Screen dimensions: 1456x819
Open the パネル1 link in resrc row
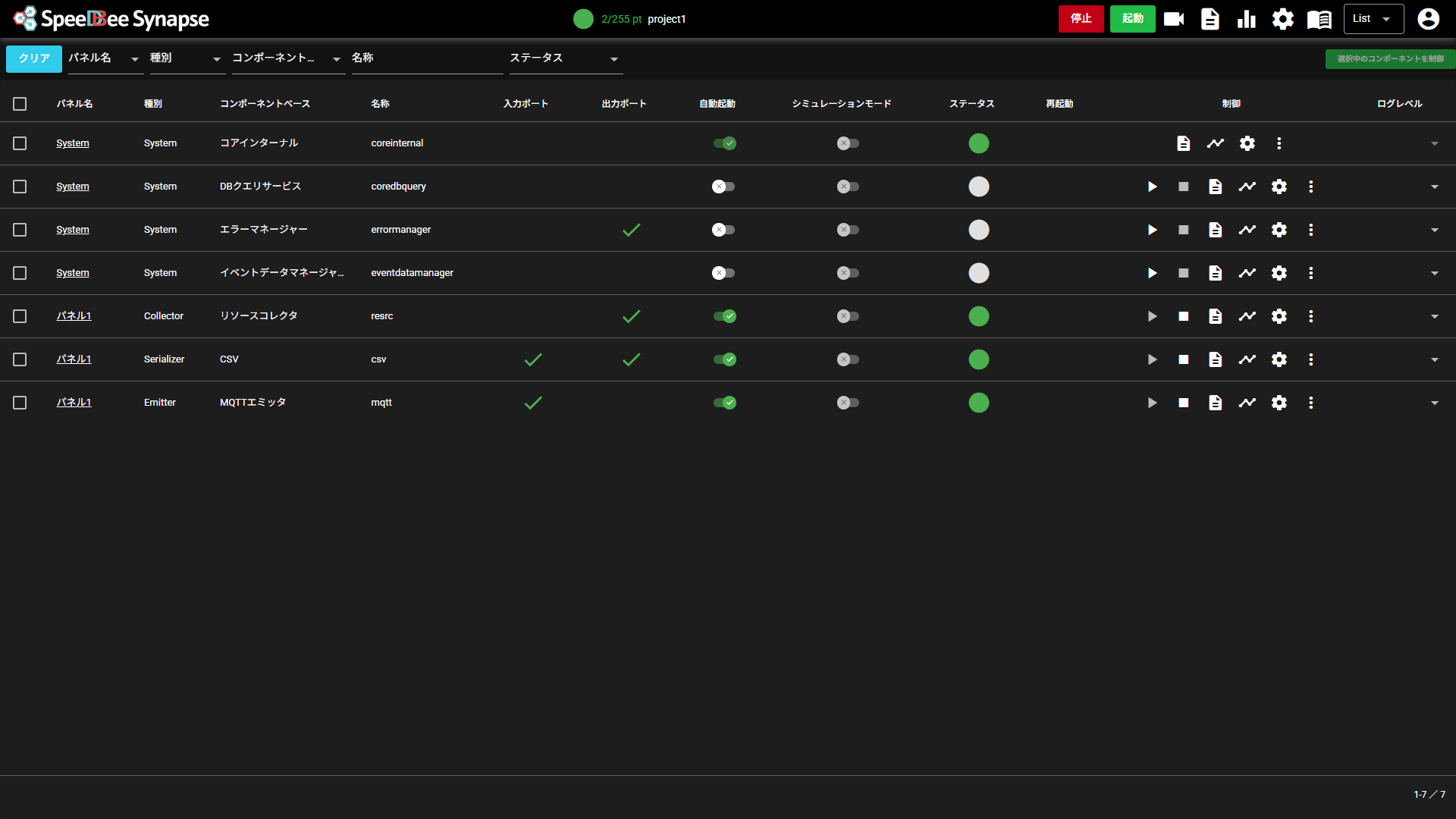pyautogui.click(x=74, y=316)
